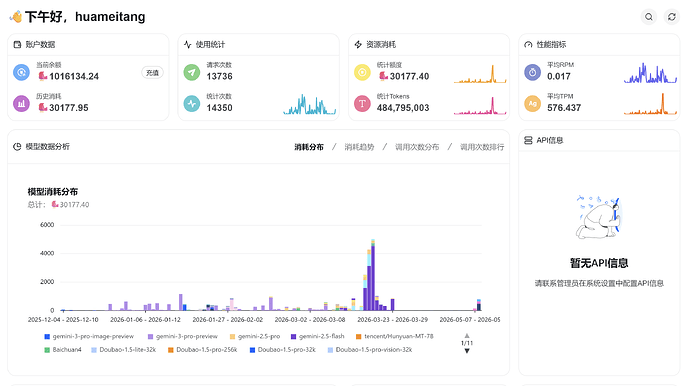Click the greeting text 下午好, huameitang
This screenshot has height=386, width=690.
pyautogui.click(x=85, y=17)
